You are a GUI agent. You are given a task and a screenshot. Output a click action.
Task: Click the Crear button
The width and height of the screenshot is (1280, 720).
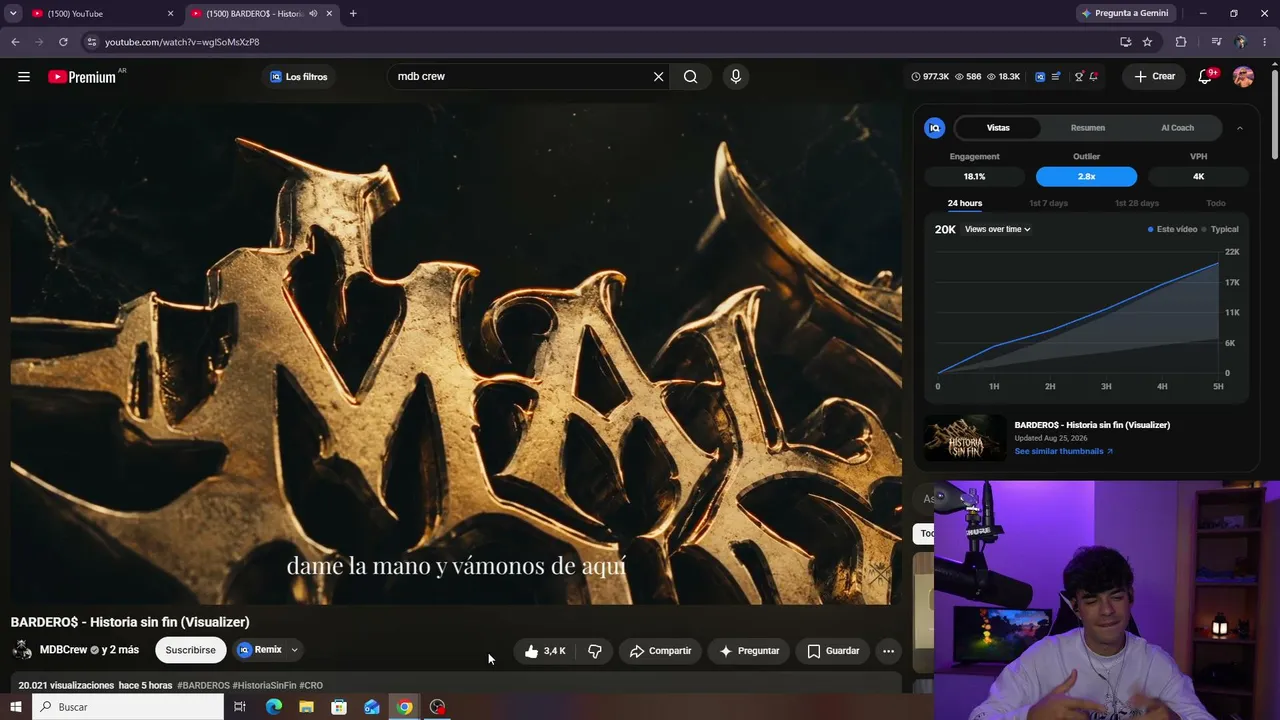1154,77
